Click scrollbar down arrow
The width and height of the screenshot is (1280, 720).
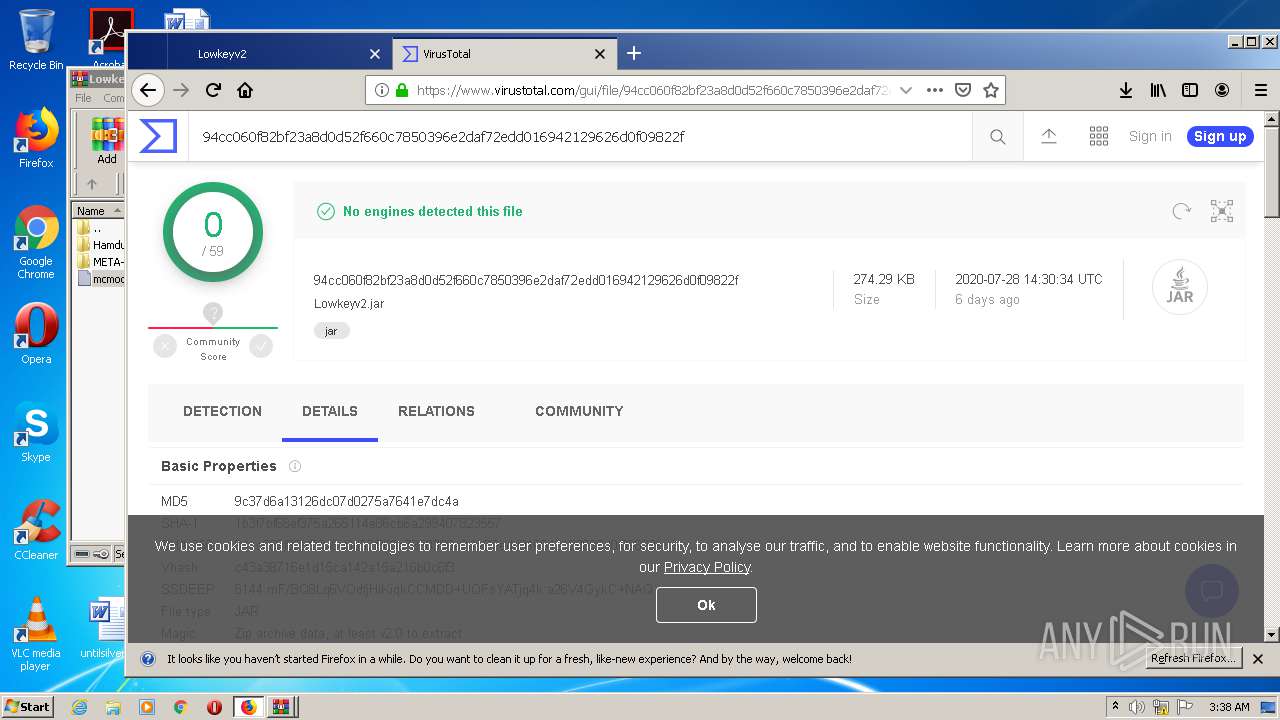(1272, 635)
